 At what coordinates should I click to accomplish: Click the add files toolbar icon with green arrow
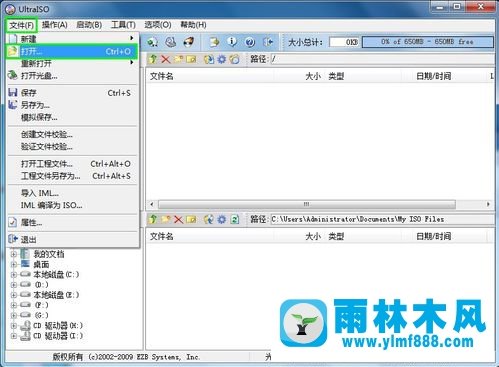click(x=214, y=42)
